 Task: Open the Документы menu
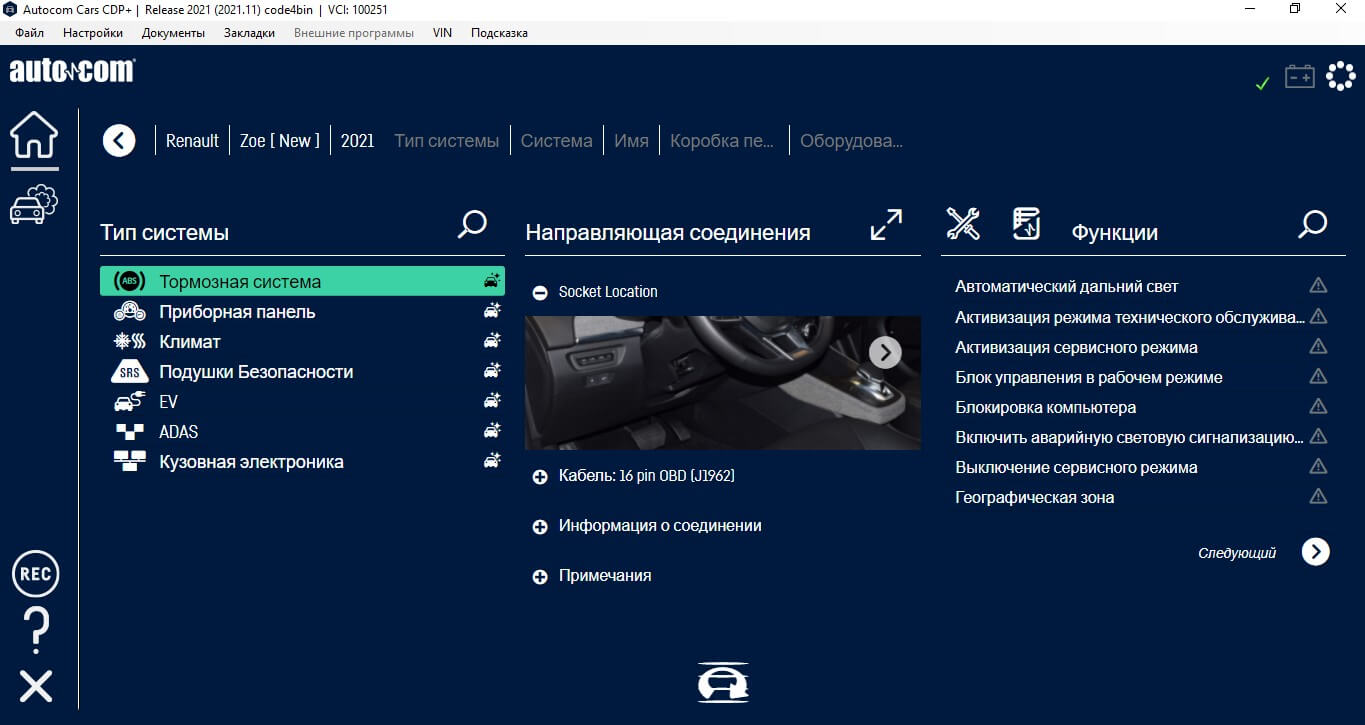(x=173, y=33)
